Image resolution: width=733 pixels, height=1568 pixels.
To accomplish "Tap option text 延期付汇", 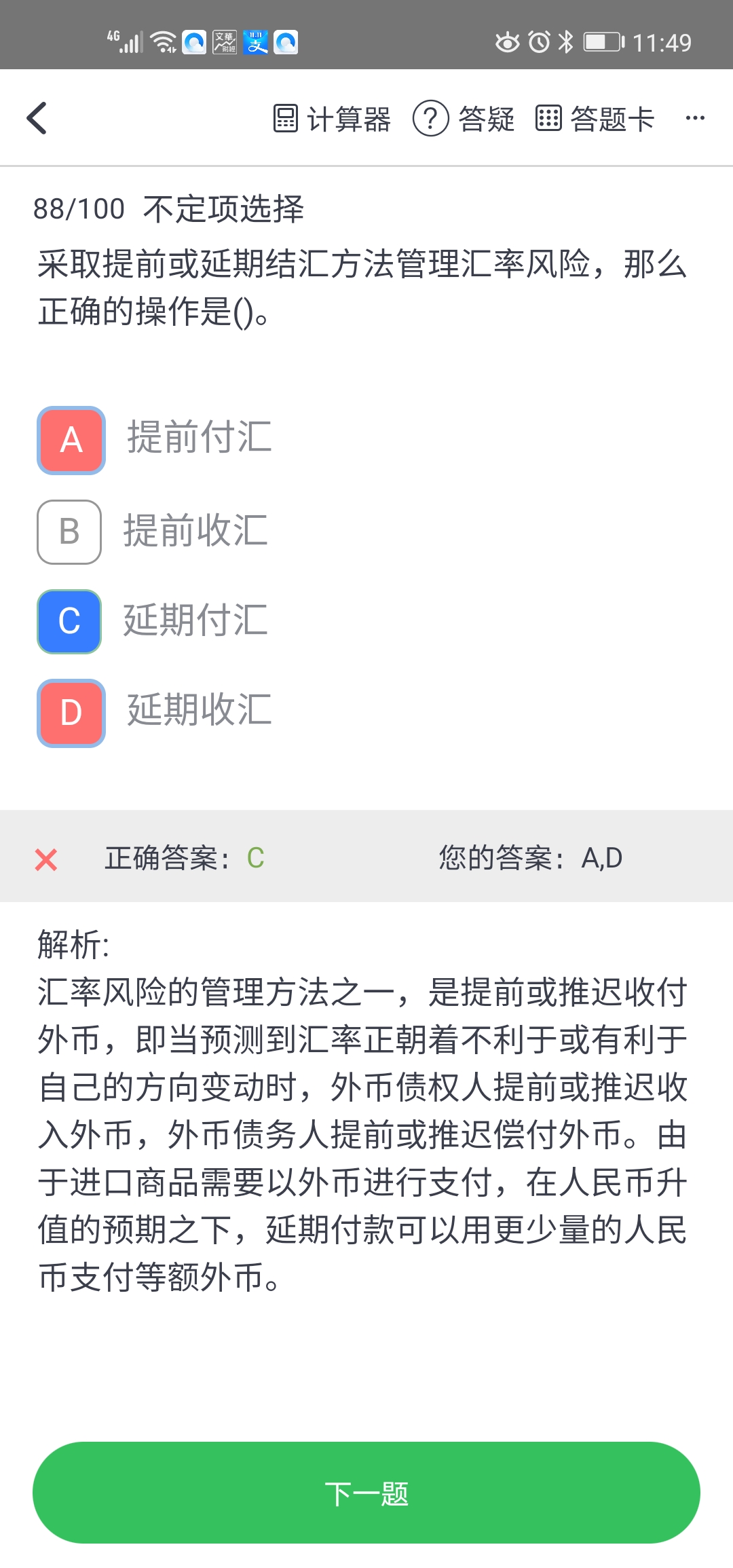I will pos(195,620).
